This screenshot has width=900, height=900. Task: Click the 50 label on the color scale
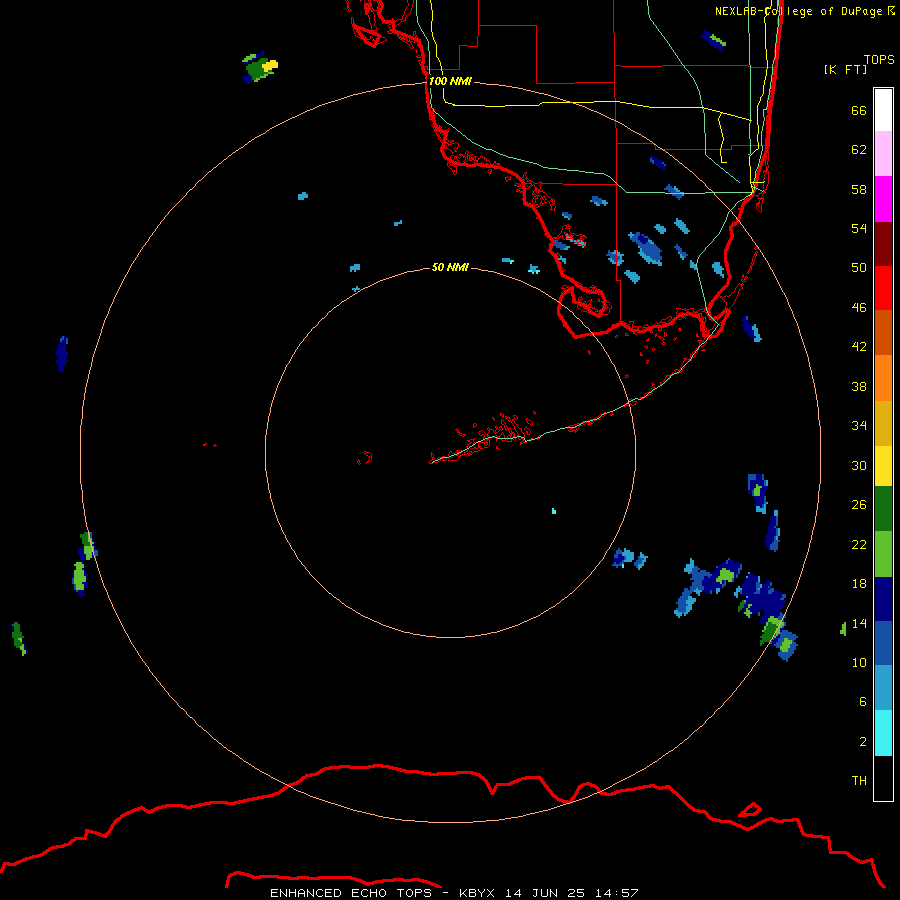point(859,268)
